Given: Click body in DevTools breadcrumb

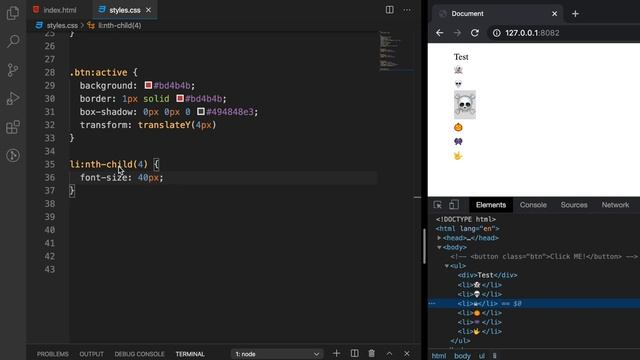Looking at the screenshot, I should pos(462,356).
